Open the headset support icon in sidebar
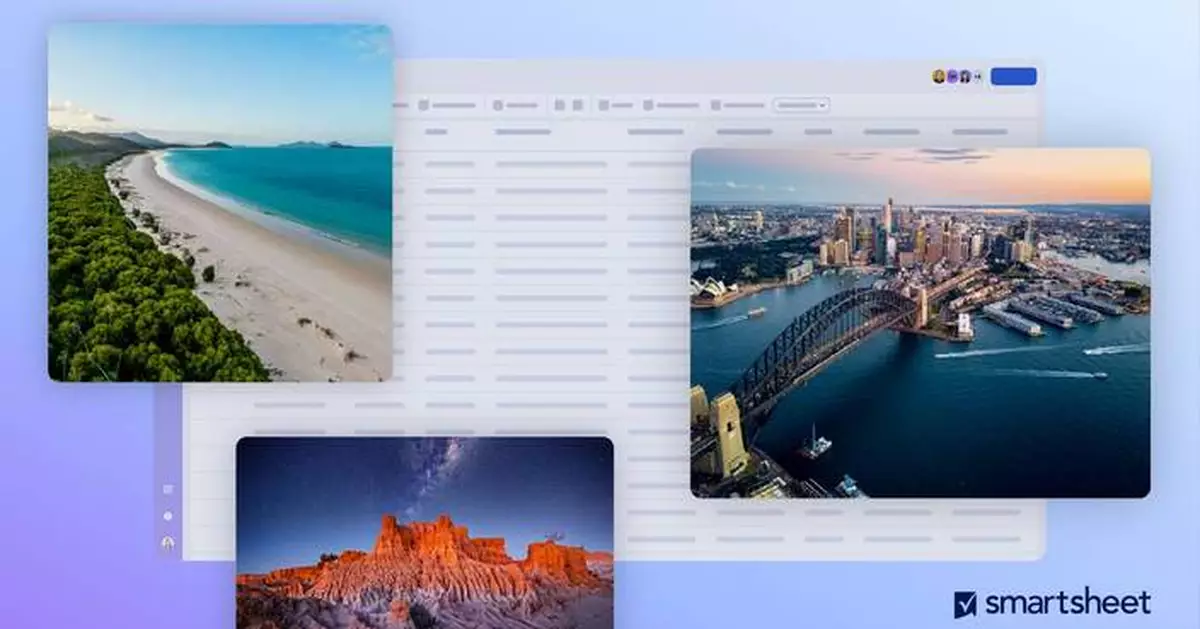 (167, 543)
